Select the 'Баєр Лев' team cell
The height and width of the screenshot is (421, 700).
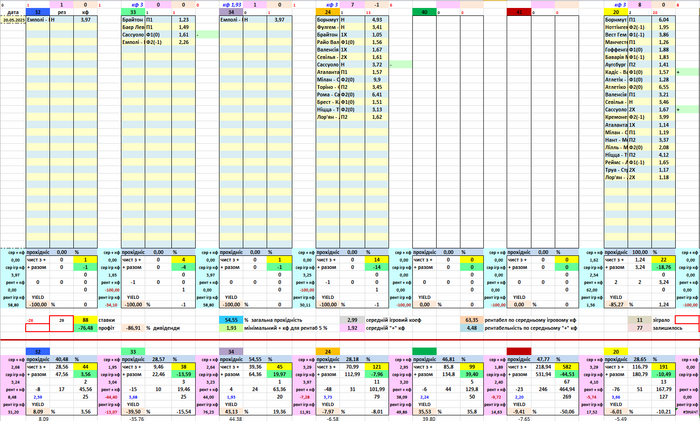tap(133, 27)
